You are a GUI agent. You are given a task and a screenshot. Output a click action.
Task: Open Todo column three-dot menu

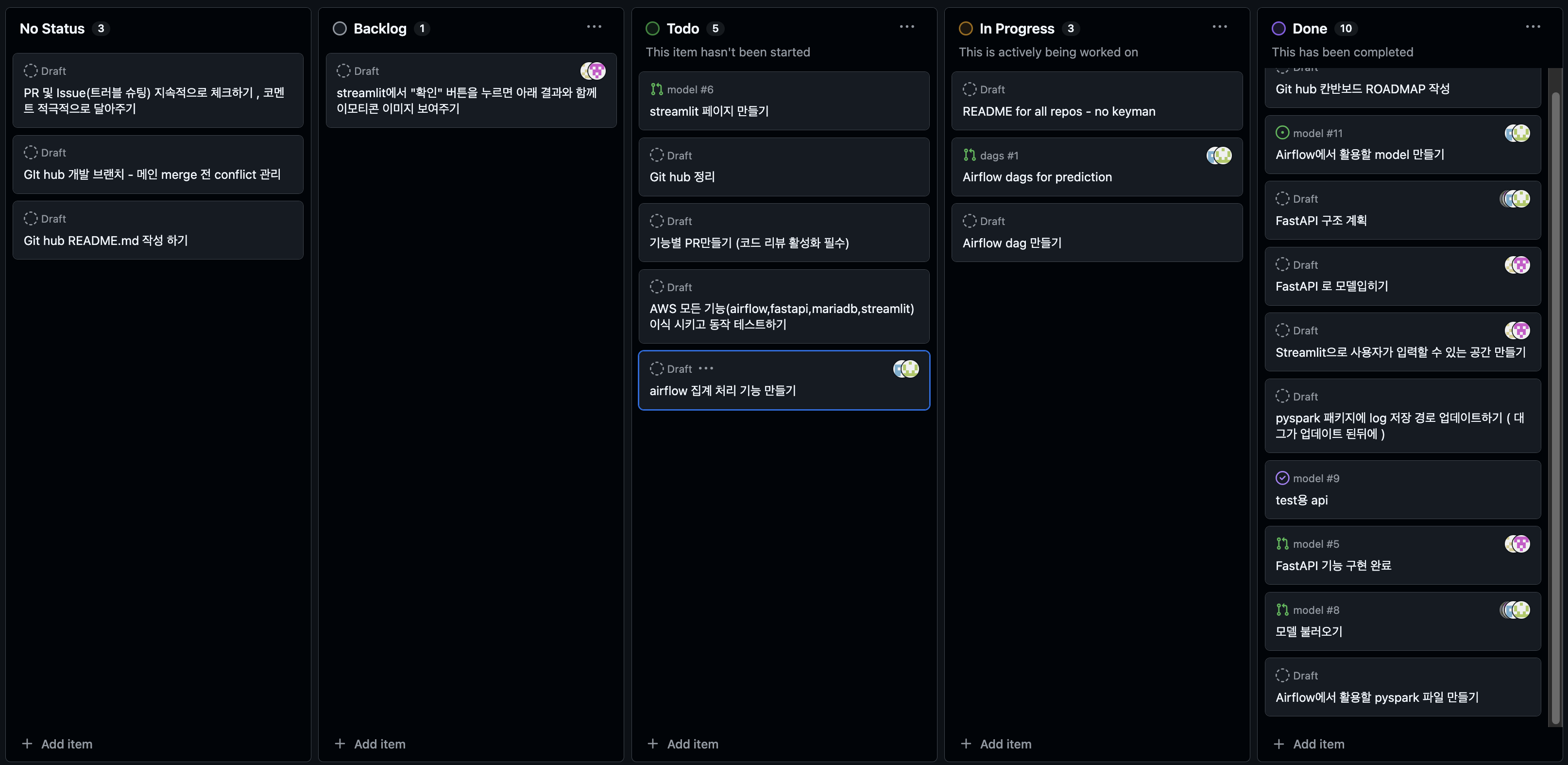tap(906, 27)
